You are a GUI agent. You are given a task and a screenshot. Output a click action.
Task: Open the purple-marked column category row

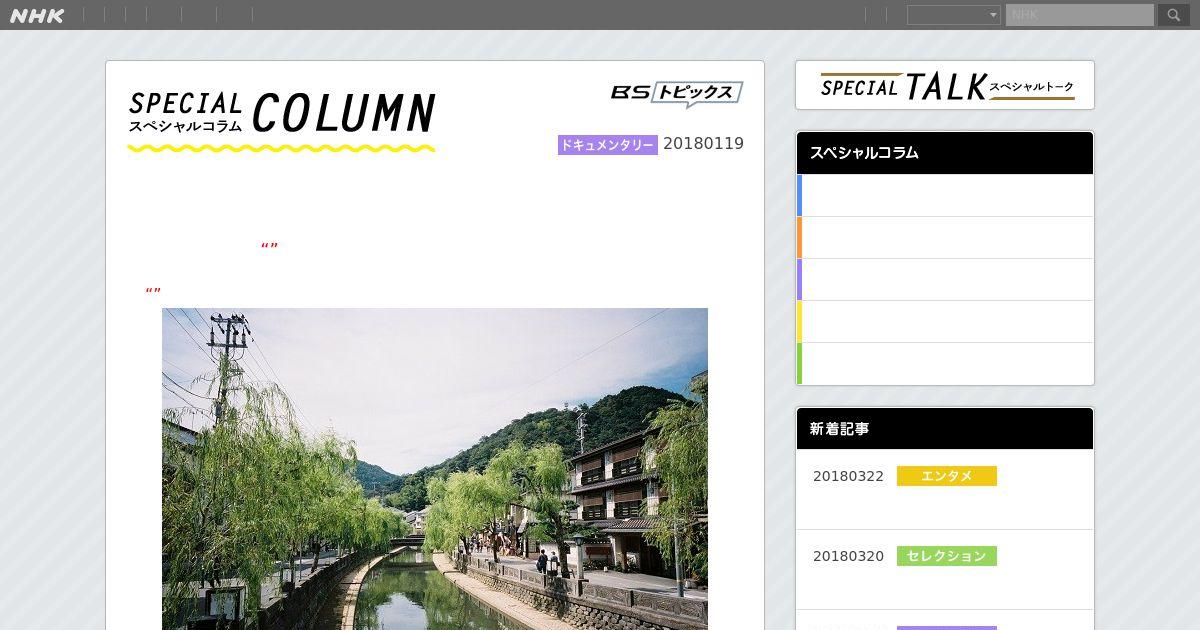(945, 280)
